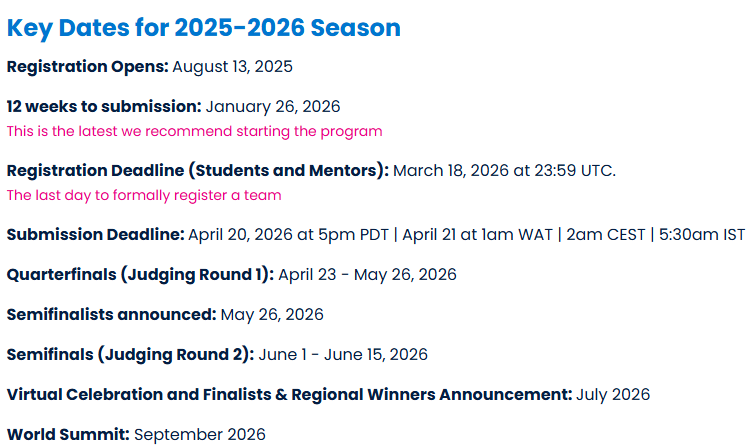
Task: Click the Virtual Celebration and Finalists announcement label
Action: coord(289,394)
